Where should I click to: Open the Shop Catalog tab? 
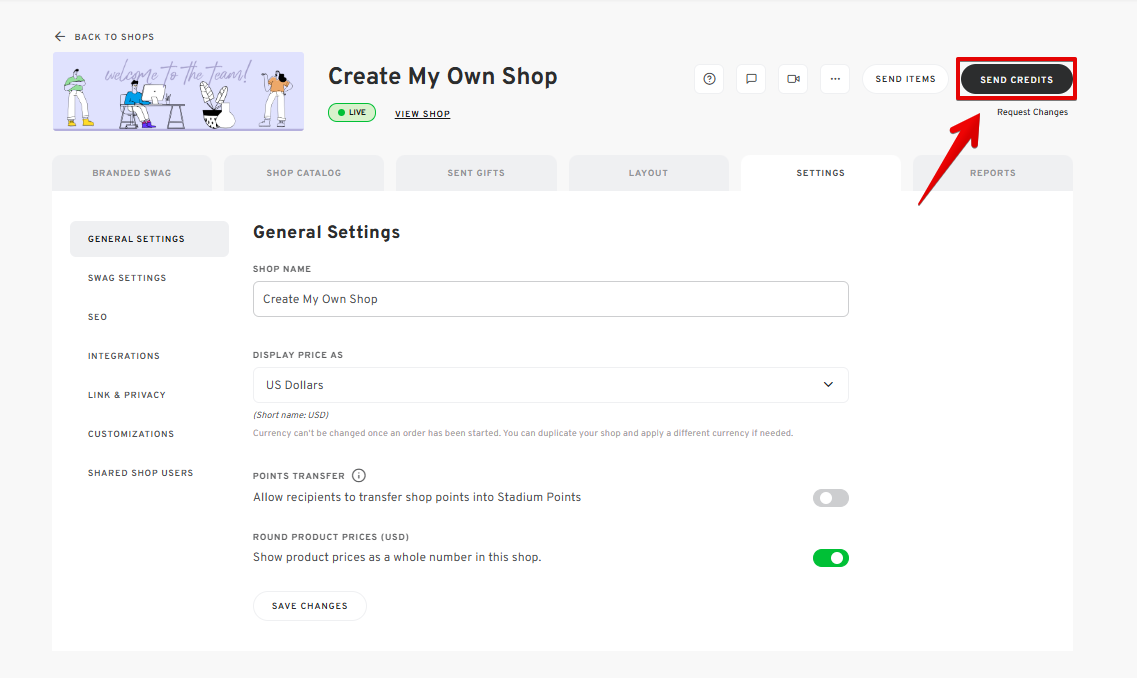[304, 173]
